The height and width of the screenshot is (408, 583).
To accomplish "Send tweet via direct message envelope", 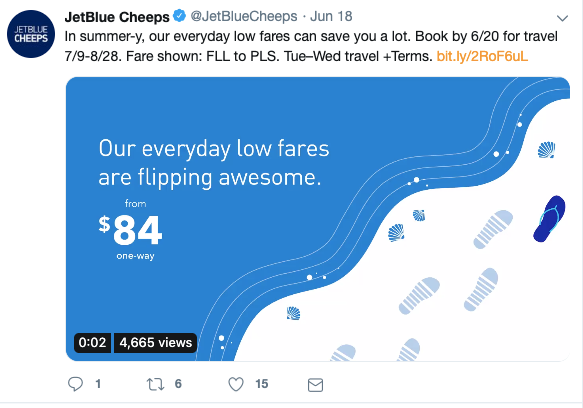I will click(x=315, y=385).
